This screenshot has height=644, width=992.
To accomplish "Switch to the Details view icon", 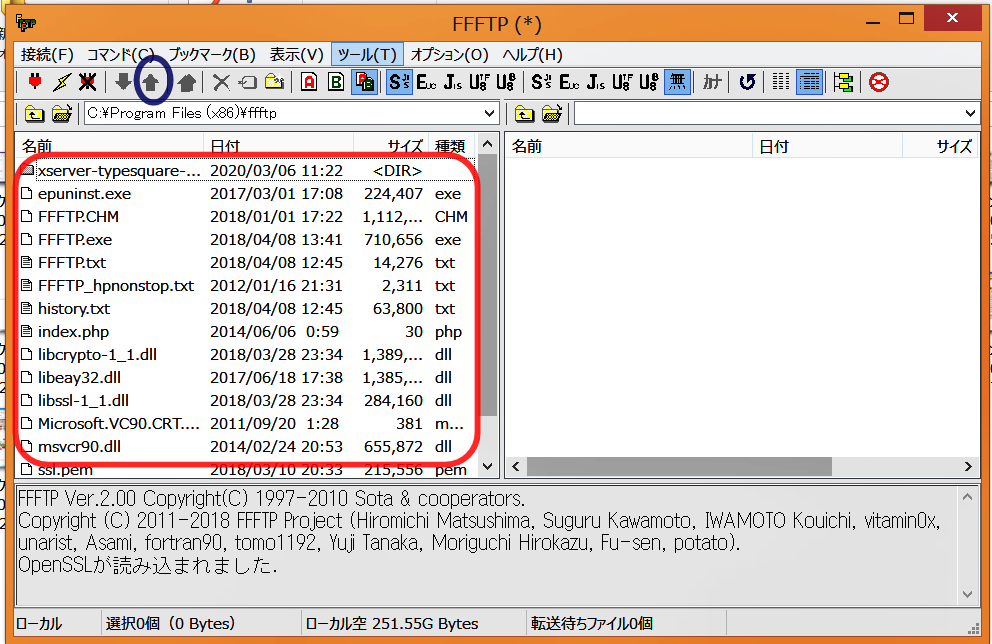I will 809,82.
